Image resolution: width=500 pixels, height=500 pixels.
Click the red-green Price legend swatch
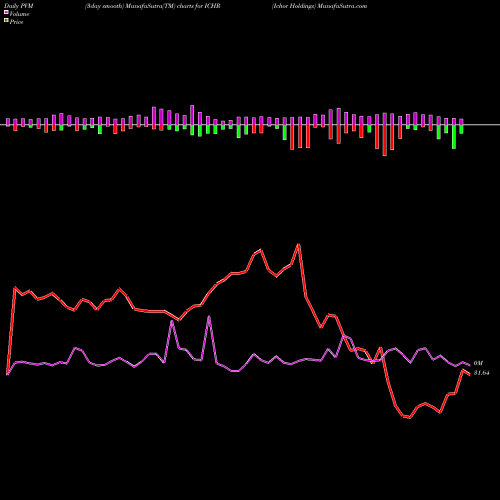[6, 21]
